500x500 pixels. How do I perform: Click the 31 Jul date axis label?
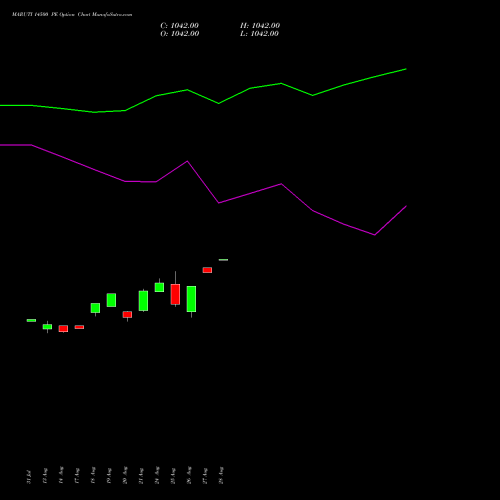(29, 477)
